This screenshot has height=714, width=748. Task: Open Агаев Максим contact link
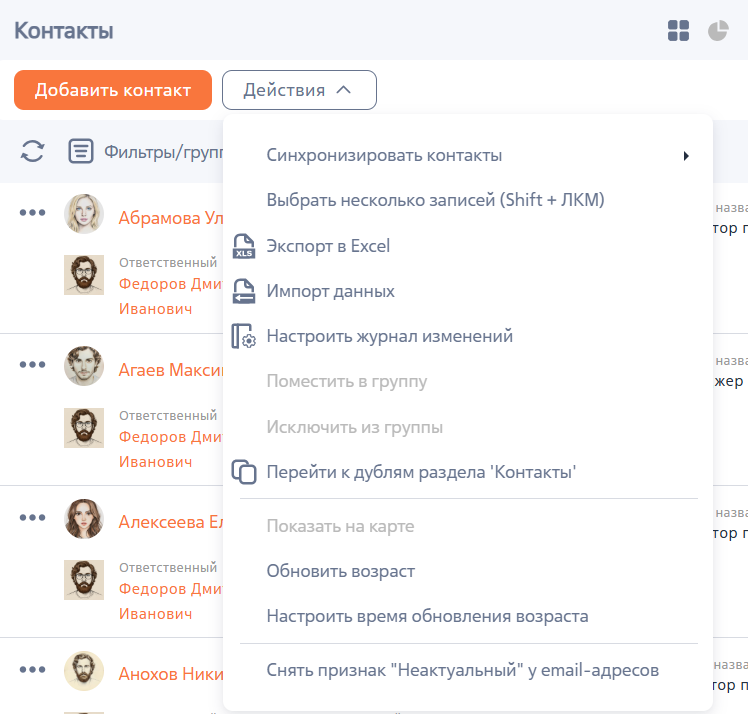171,370
